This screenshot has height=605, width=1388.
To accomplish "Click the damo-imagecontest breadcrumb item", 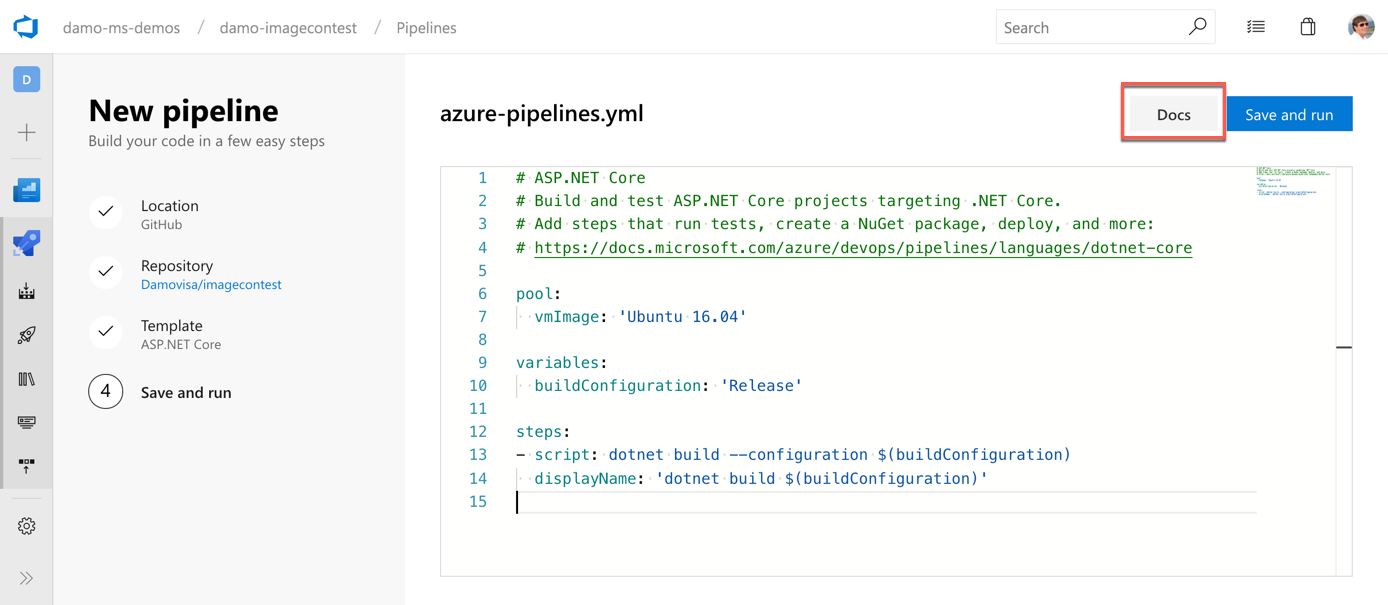I will click(288, 27).
